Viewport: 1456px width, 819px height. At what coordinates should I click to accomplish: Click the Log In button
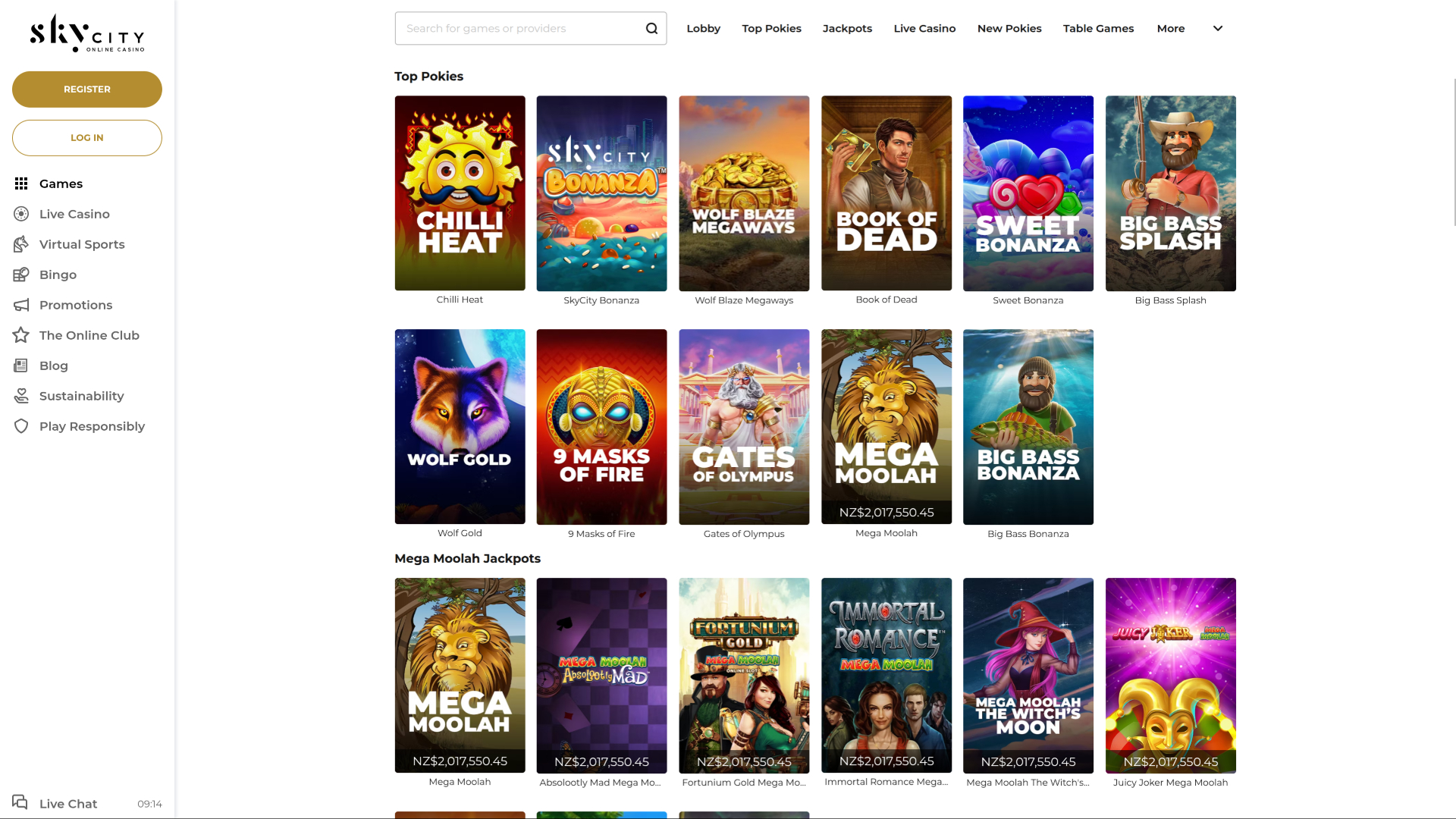[86, 137]
